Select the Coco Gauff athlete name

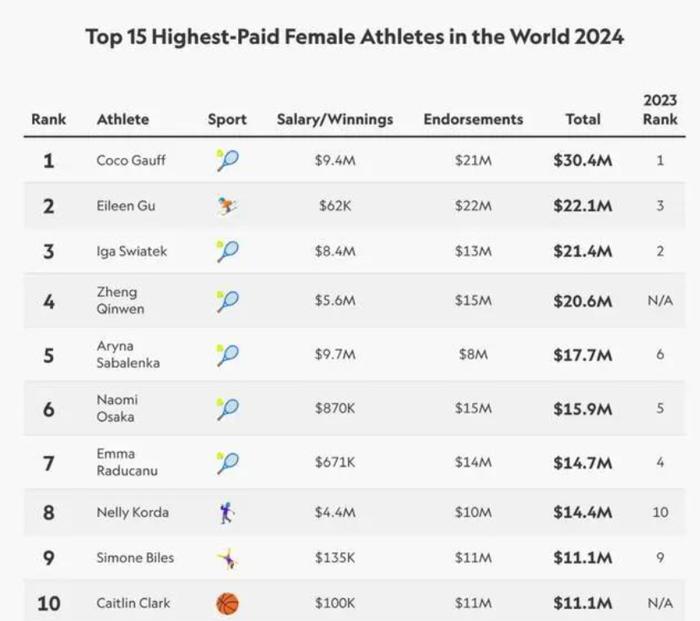[131, 160]
